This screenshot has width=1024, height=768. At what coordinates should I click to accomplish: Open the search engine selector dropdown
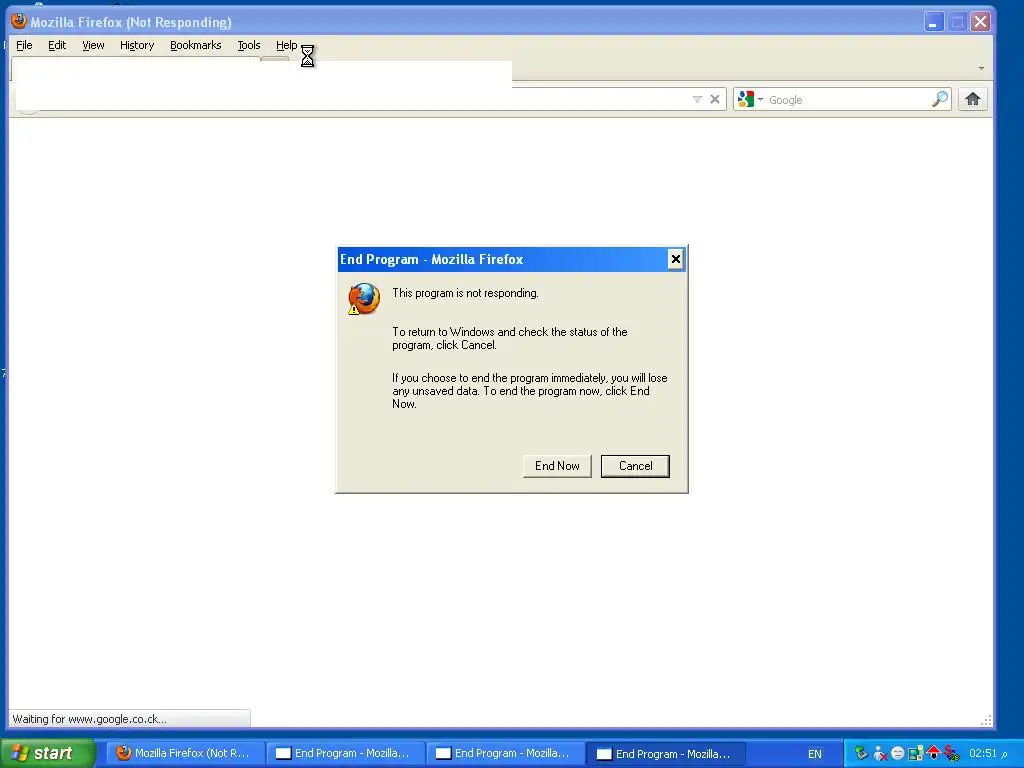750,99
